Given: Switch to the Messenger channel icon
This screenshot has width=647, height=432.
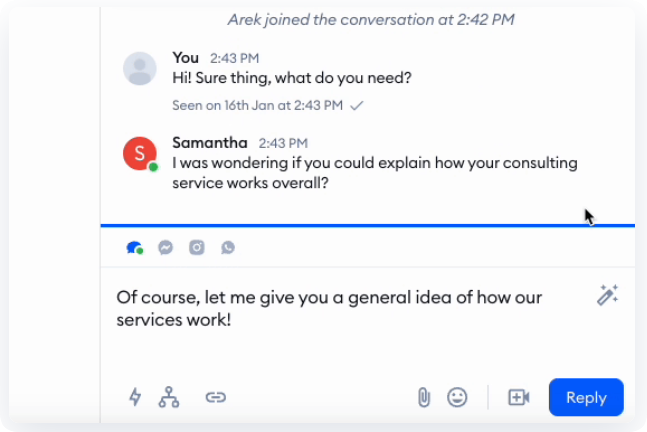Looking at the screenshot, I should click(x=166, y=248).
